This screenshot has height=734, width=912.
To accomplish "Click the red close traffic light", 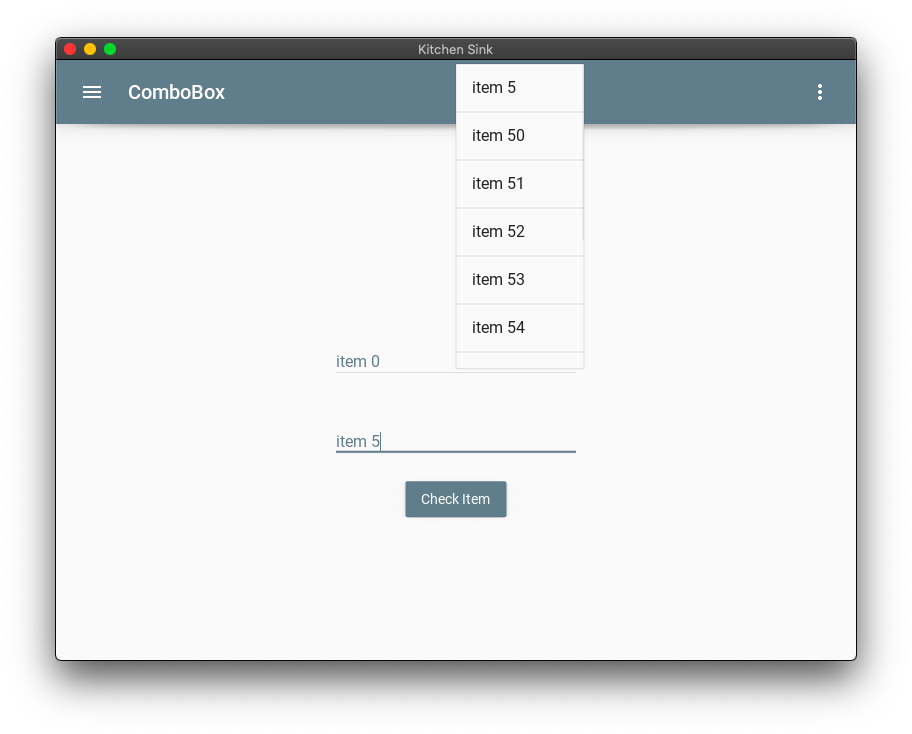I will click(x=70, y=48).
